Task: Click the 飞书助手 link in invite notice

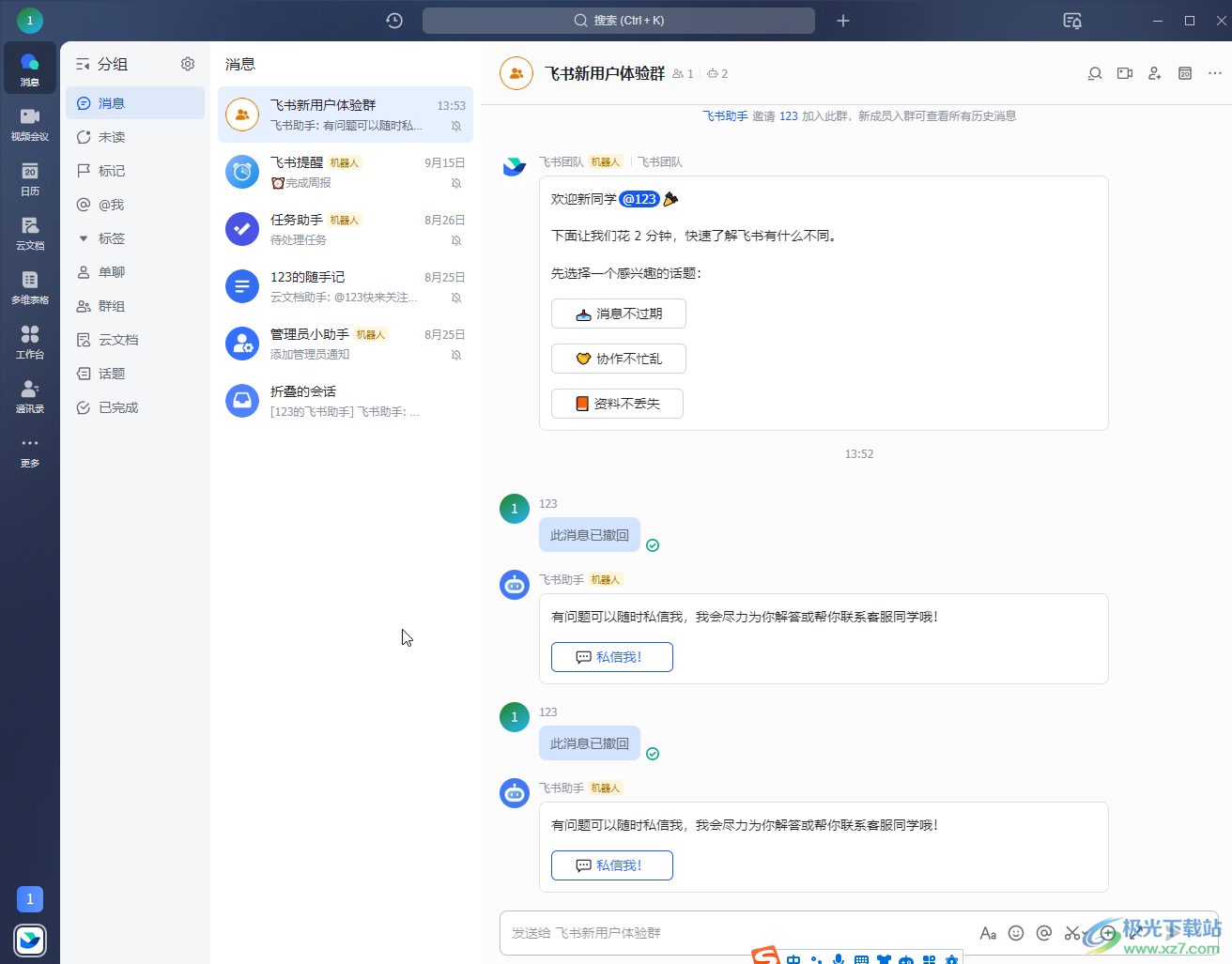Action: point(725,116)
